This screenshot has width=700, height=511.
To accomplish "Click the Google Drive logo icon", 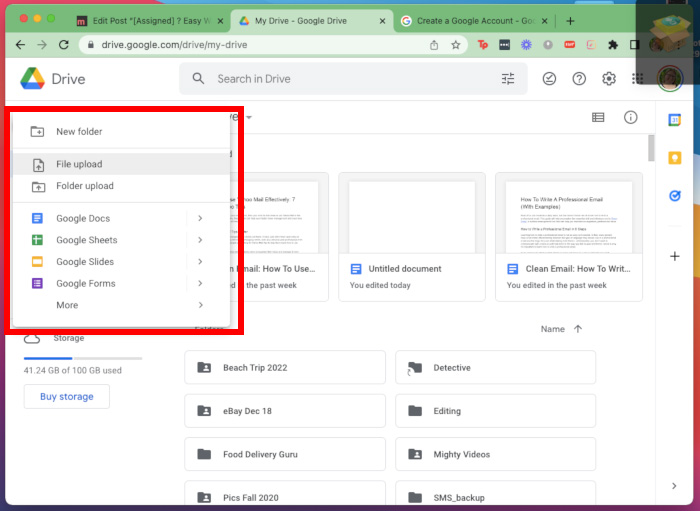I will [x=33, y=79].
